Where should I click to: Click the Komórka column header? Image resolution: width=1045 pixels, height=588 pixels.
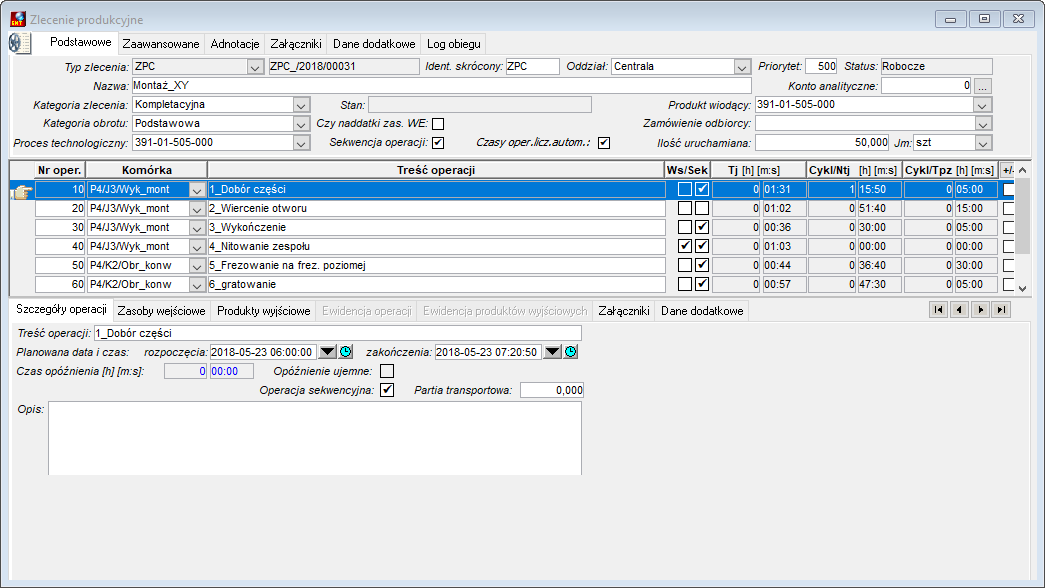point(147,170)
